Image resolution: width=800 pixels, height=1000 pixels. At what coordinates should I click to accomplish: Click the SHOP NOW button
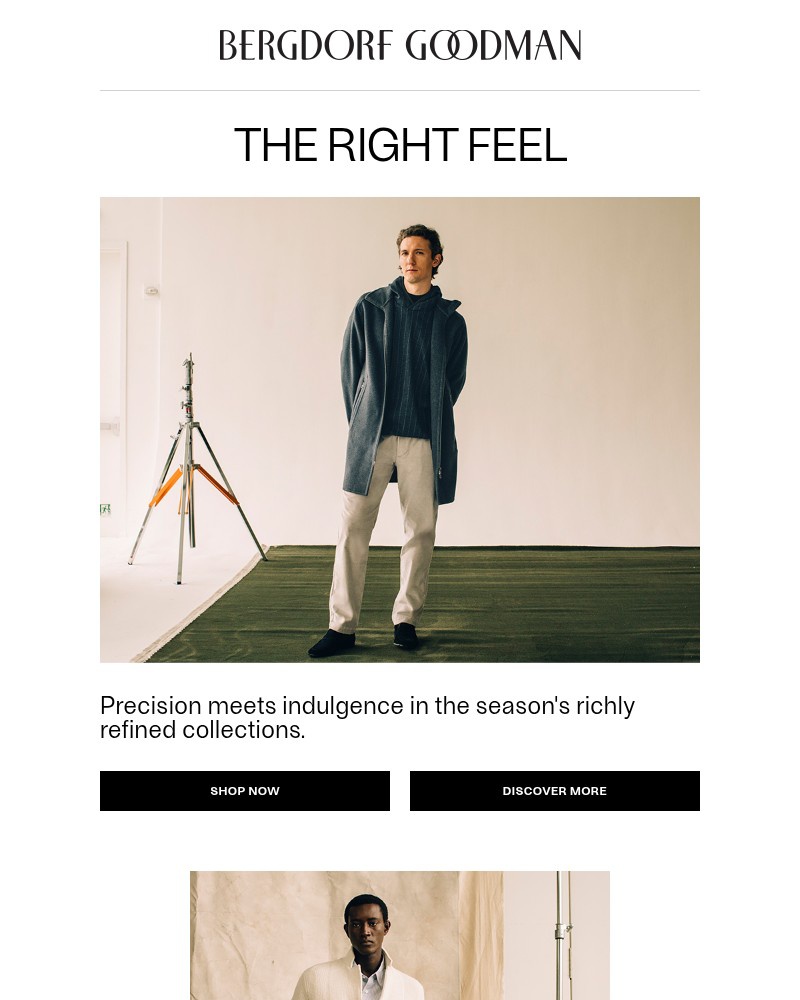pyautogui.click(x=245, y=791)
